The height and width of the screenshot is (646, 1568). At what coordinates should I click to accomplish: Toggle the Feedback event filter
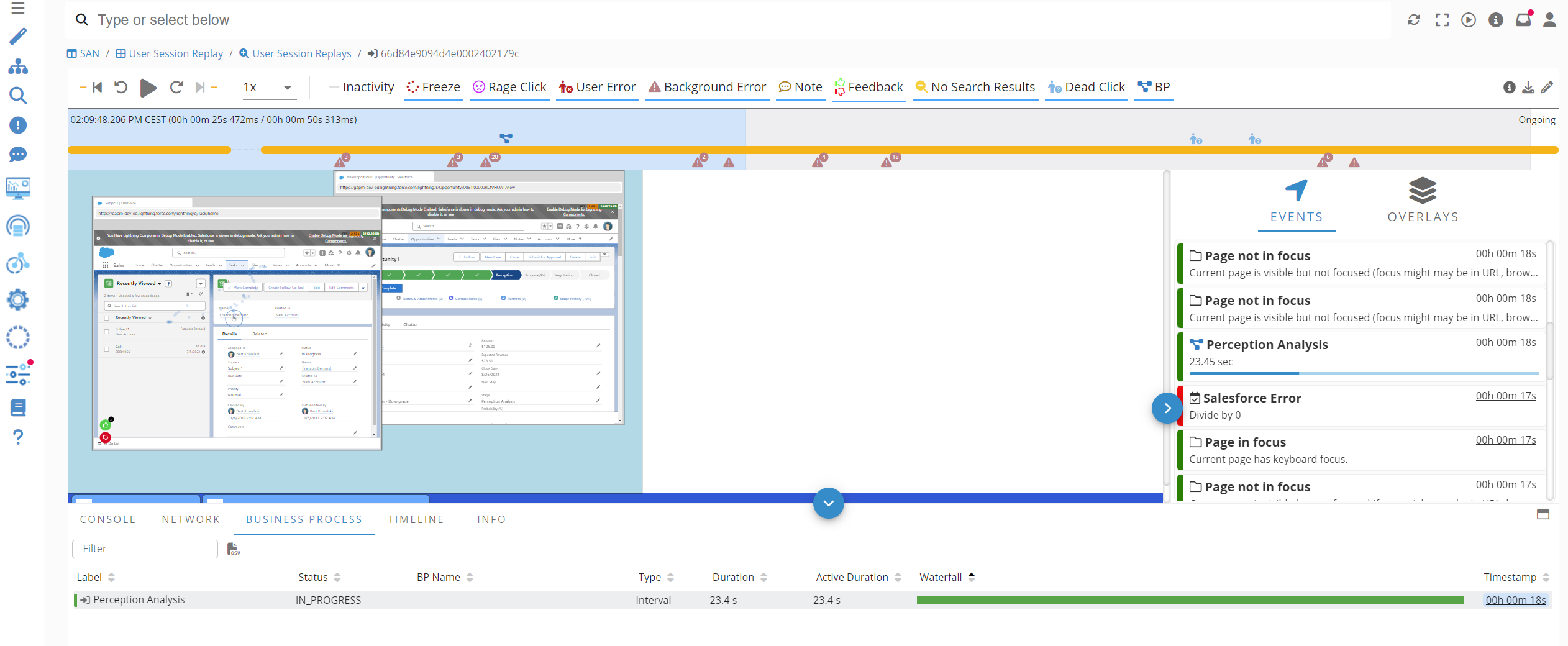(868, 88)
